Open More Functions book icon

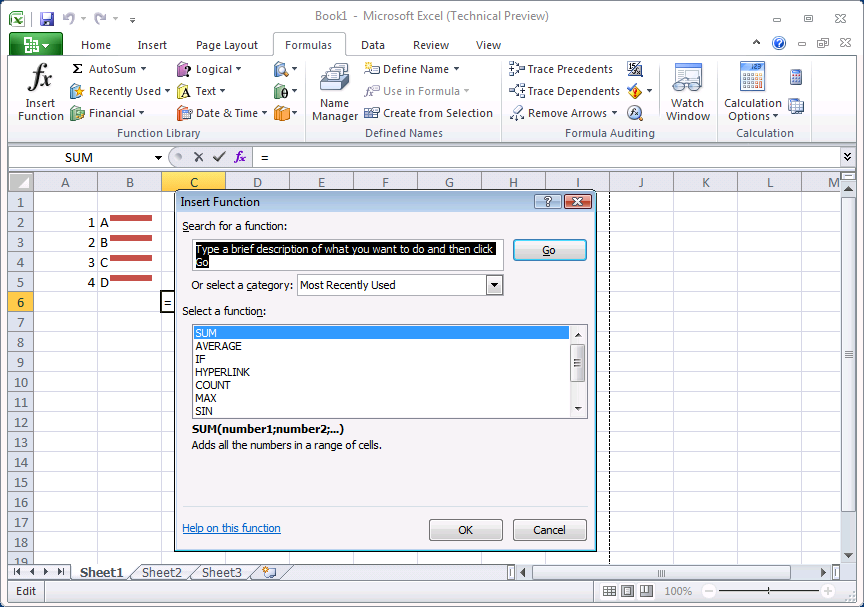point(285,113)
